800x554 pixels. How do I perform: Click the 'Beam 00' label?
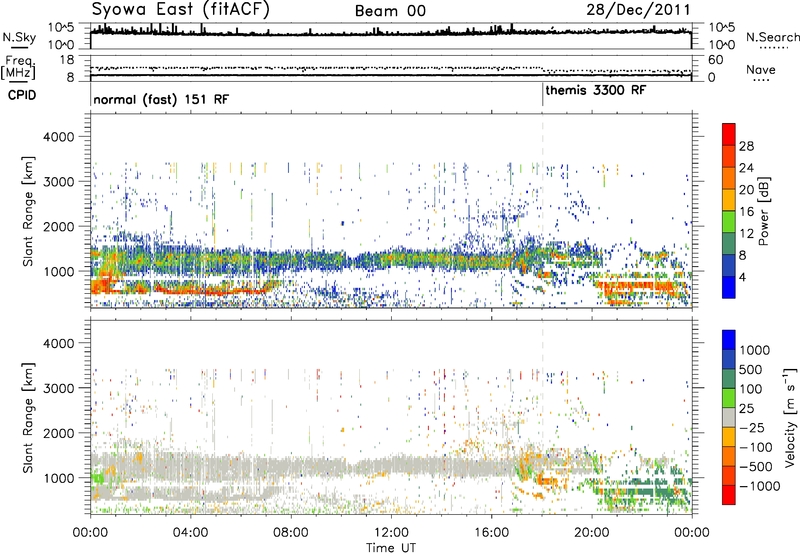[x=390, y=11]
